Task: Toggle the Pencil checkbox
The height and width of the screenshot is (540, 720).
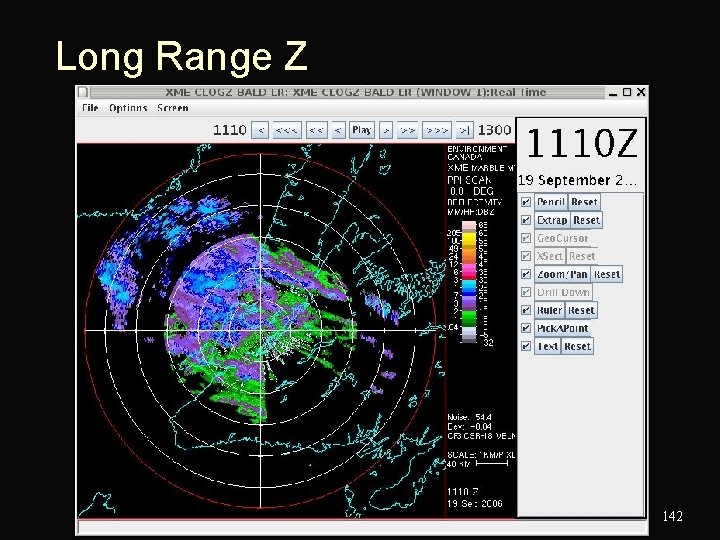Action: (x=526, y=202)
